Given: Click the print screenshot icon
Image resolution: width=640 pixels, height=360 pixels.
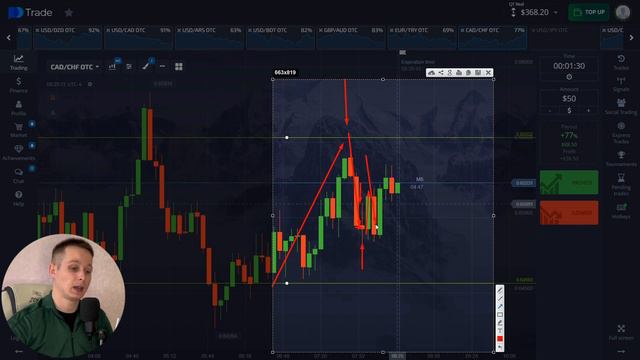Looking at the screenshot, I should 459,73.
